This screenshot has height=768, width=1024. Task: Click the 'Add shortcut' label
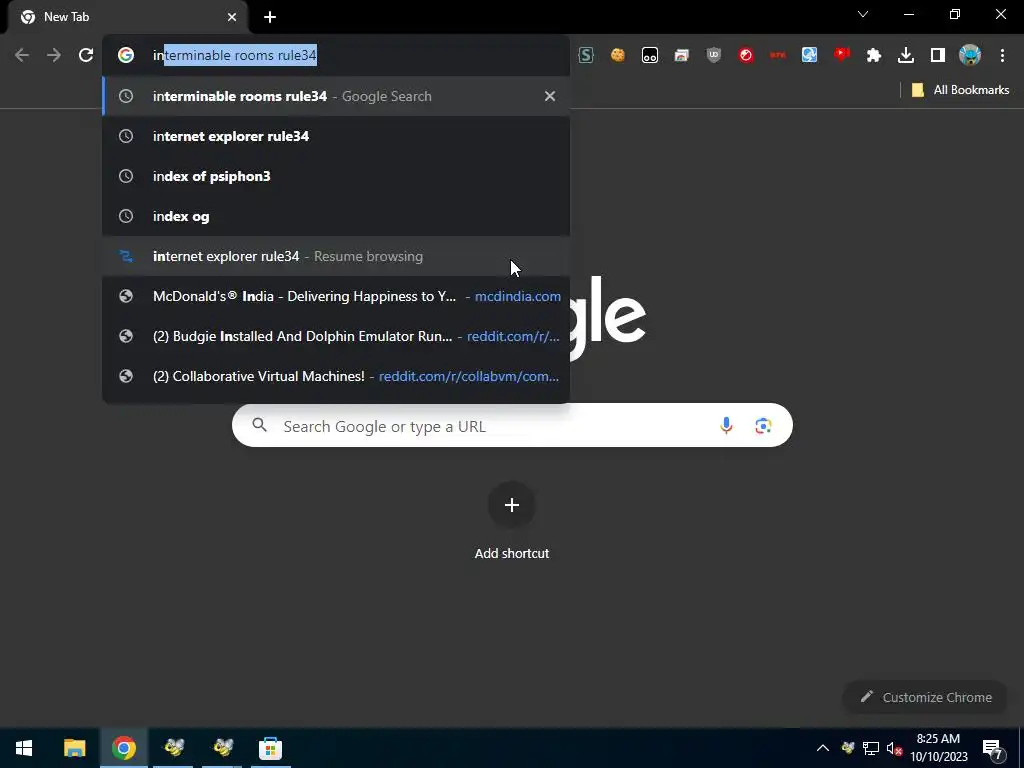click(x=512, y=553)
